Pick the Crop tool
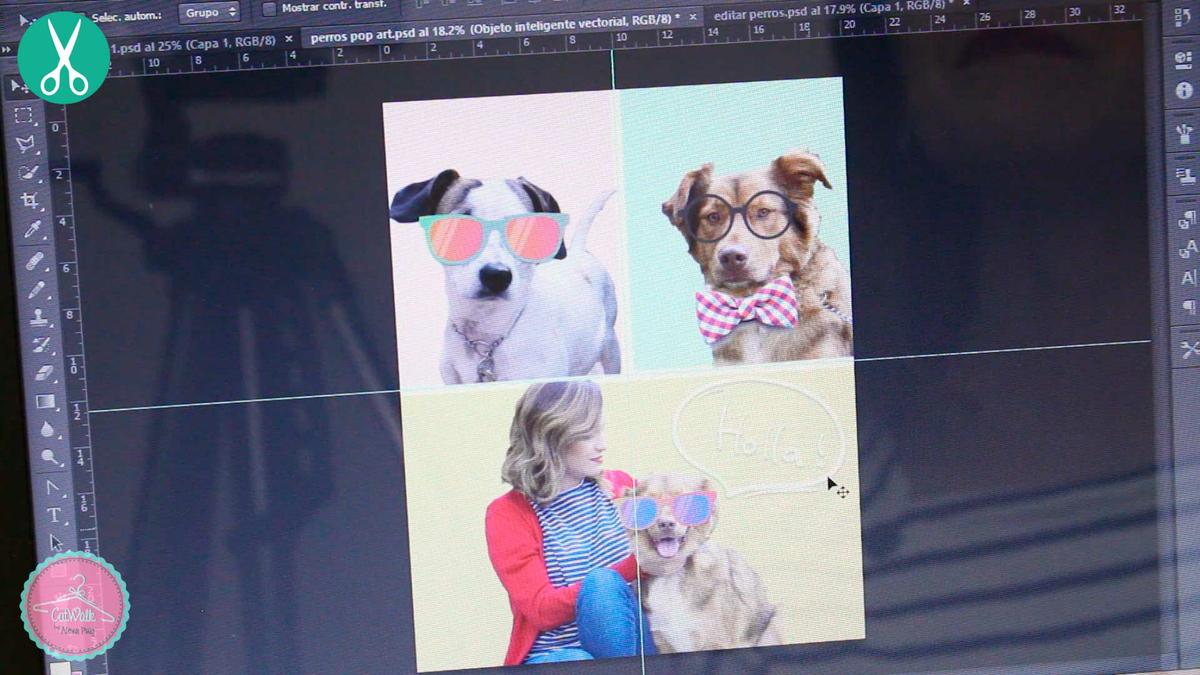Screen dimensions: 1200x675 [30, 200]
